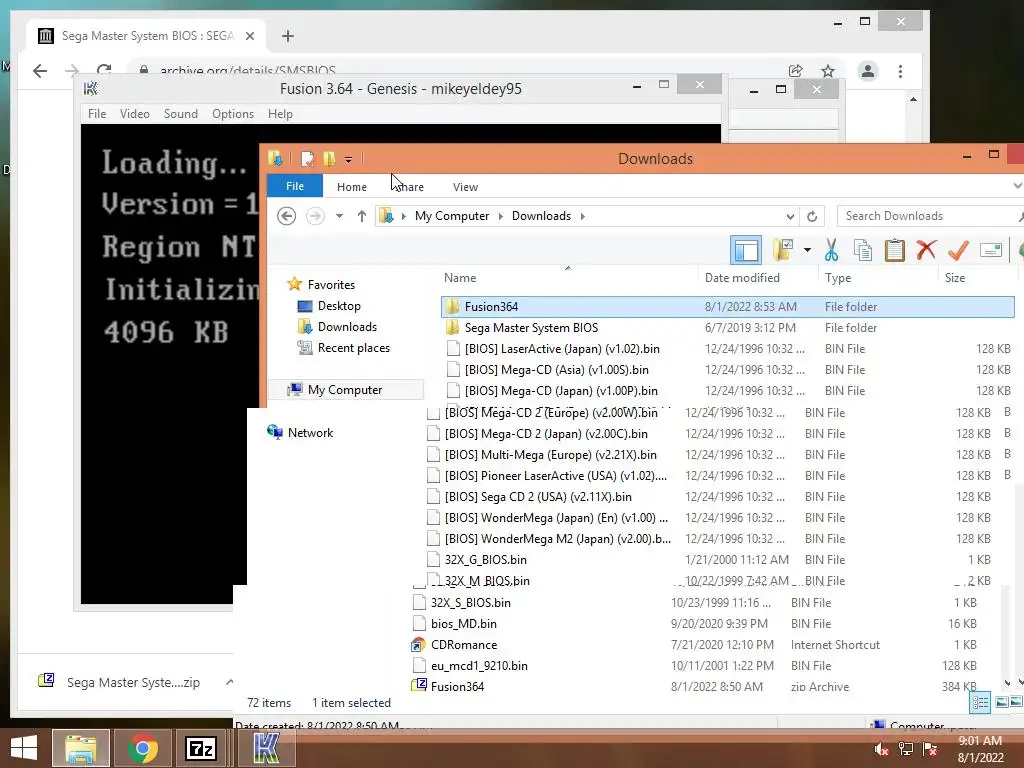This screenshot has width=1024, height=768.
Task: Open the Sound menu in Fusion
Action: pyautogui.click(x=180, y=114)
